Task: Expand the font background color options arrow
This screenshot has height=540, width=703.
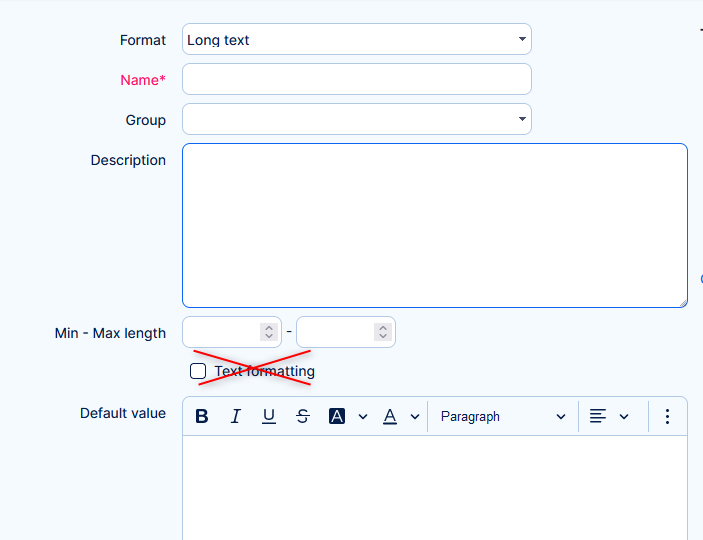Action: [x=363, y=417]
